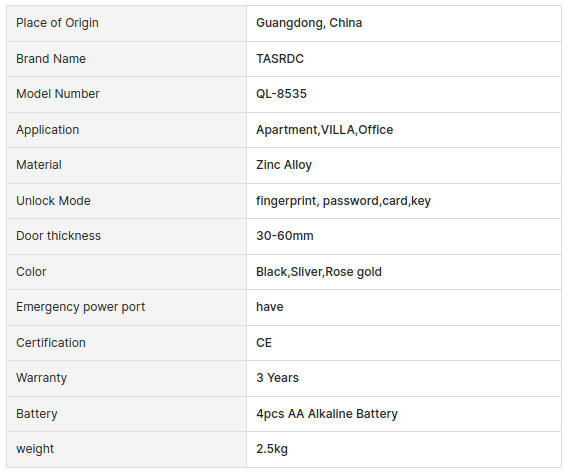
Task: Select fingerprint, password,card,key text
Action: coord(343,201)
